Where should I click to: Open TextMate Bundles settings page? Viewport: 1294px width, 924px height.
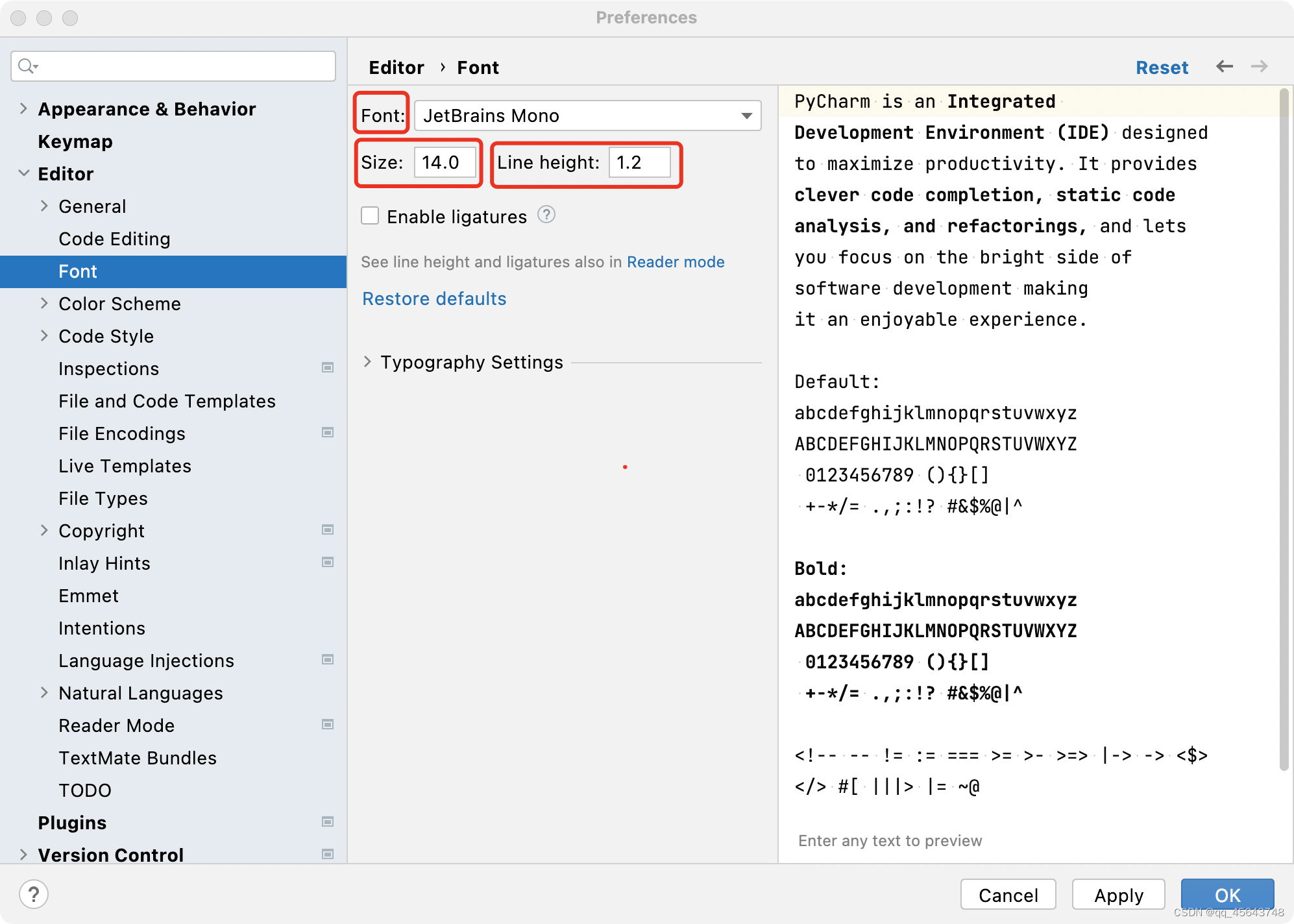tap(138, 758)
